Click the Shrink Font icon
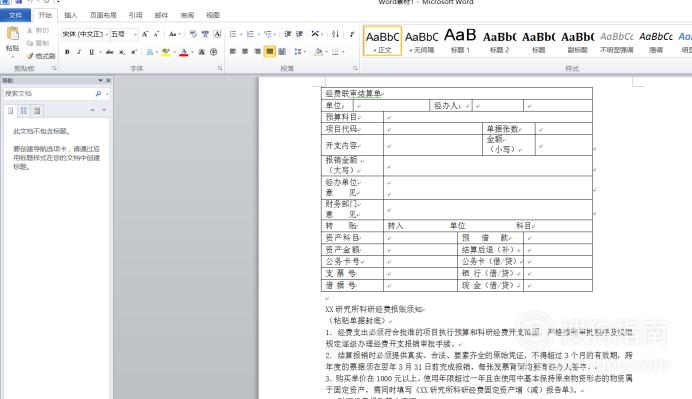The width and height of the screenshot is (692, 399). tap(156, 34)
